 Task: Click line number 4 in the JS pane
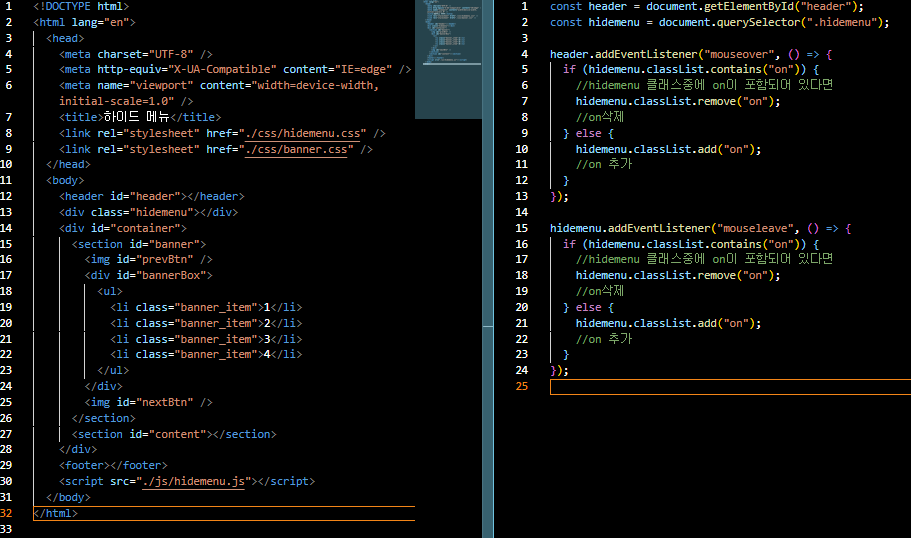[525, 54]
